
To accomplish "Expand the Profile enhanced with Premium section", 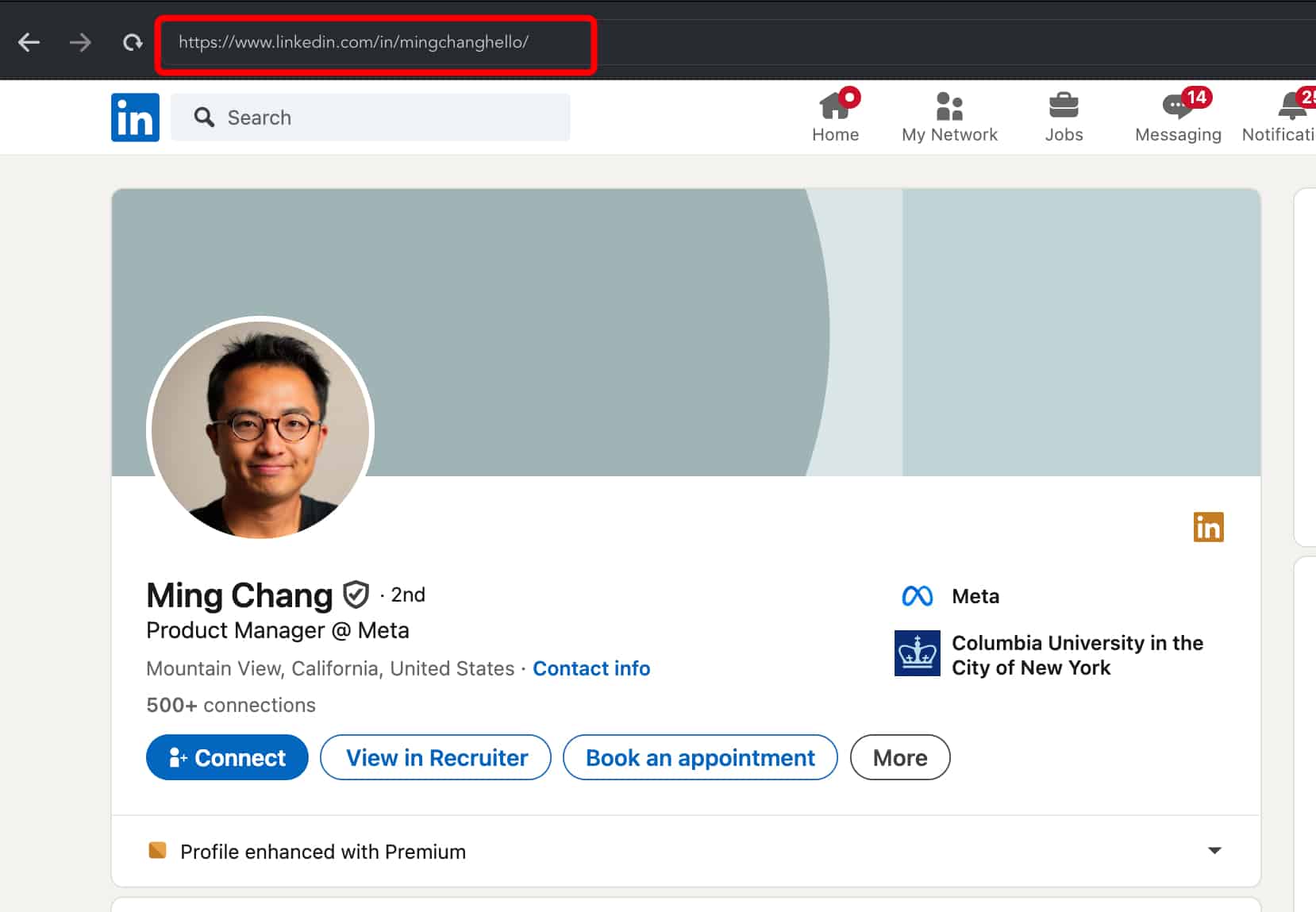I will 1215,850.
